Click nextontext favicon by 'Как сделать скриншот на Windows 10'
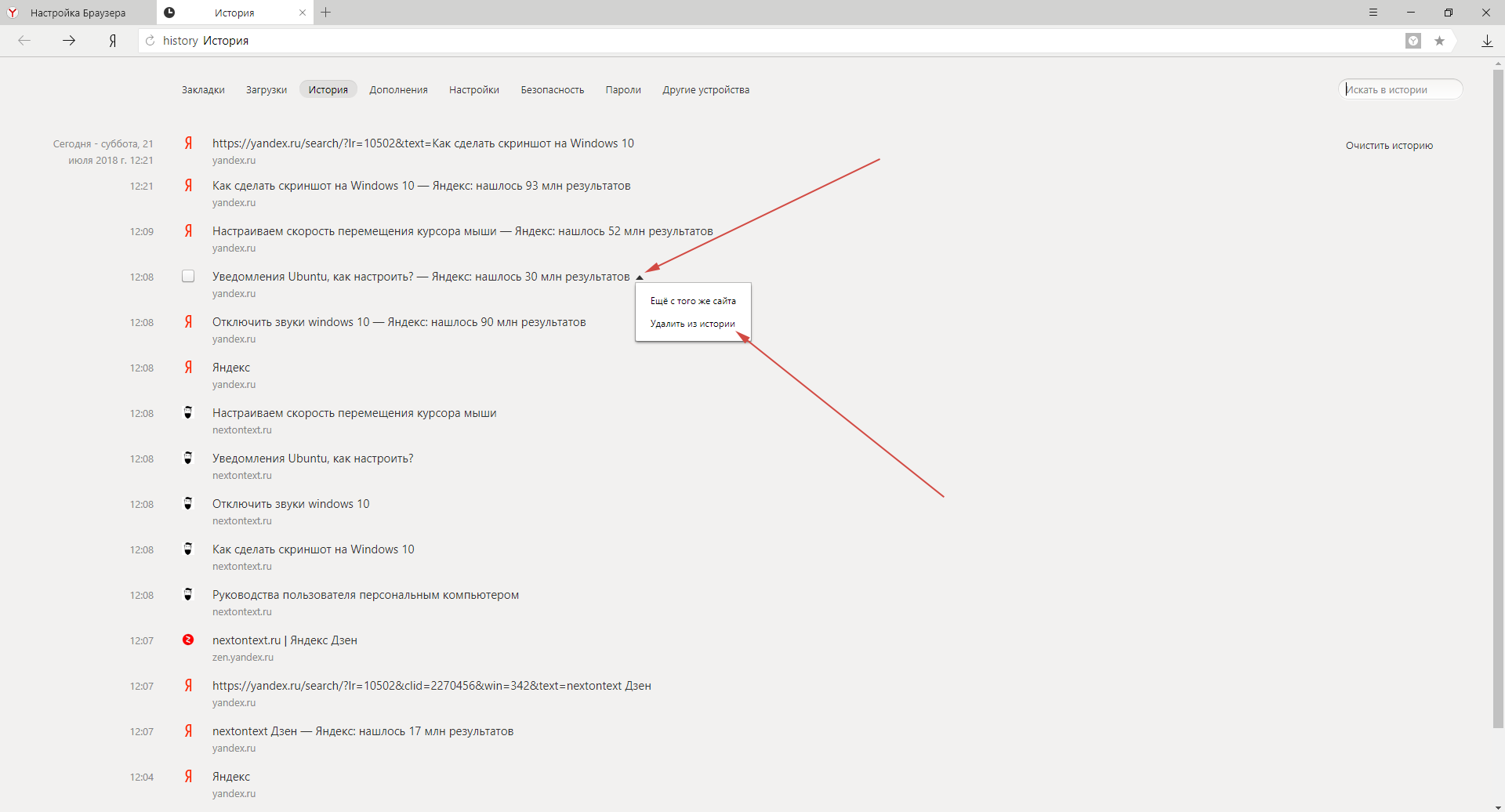Image resolution: width=1505 pixels, height=812 pixels. (188, 549)
